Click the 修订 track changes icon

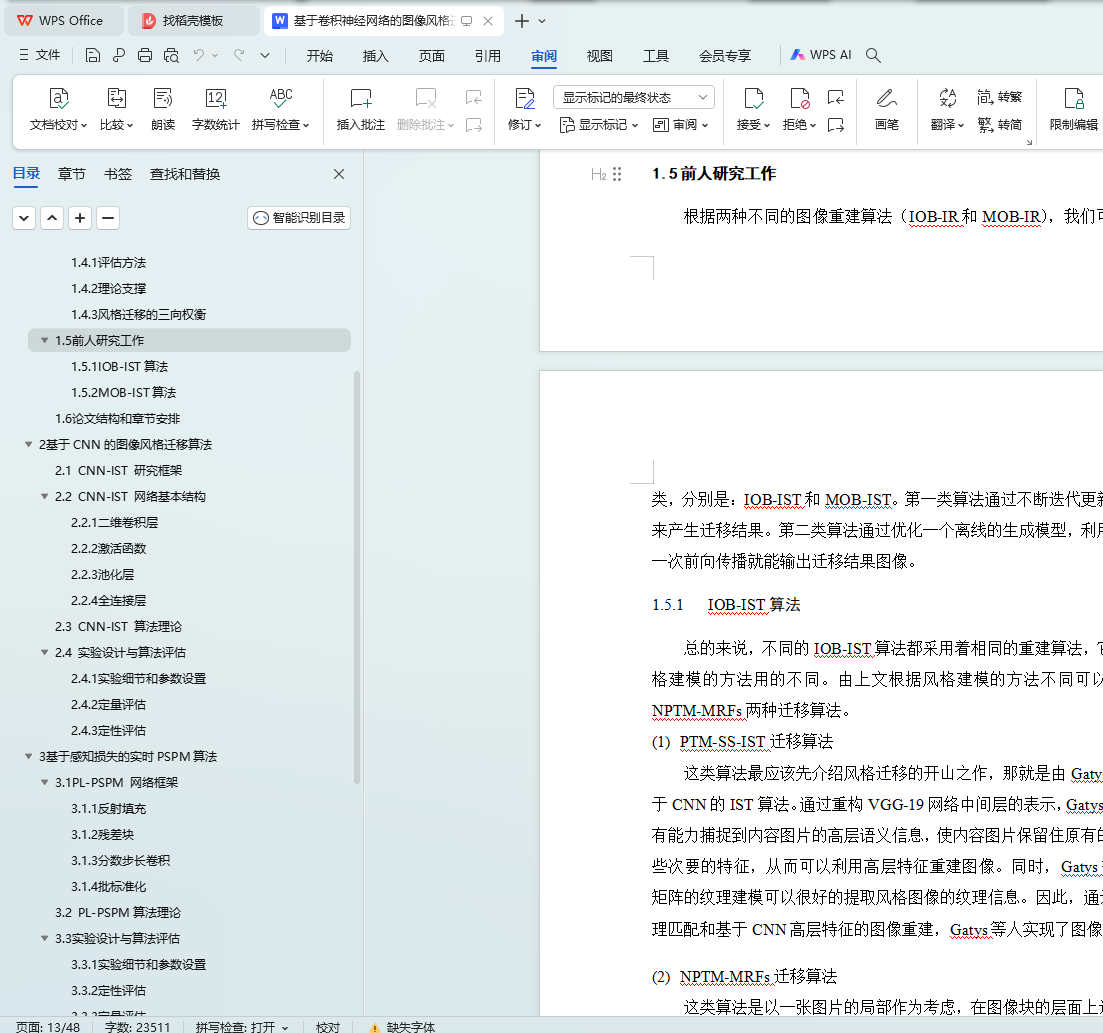coord(525,98)
